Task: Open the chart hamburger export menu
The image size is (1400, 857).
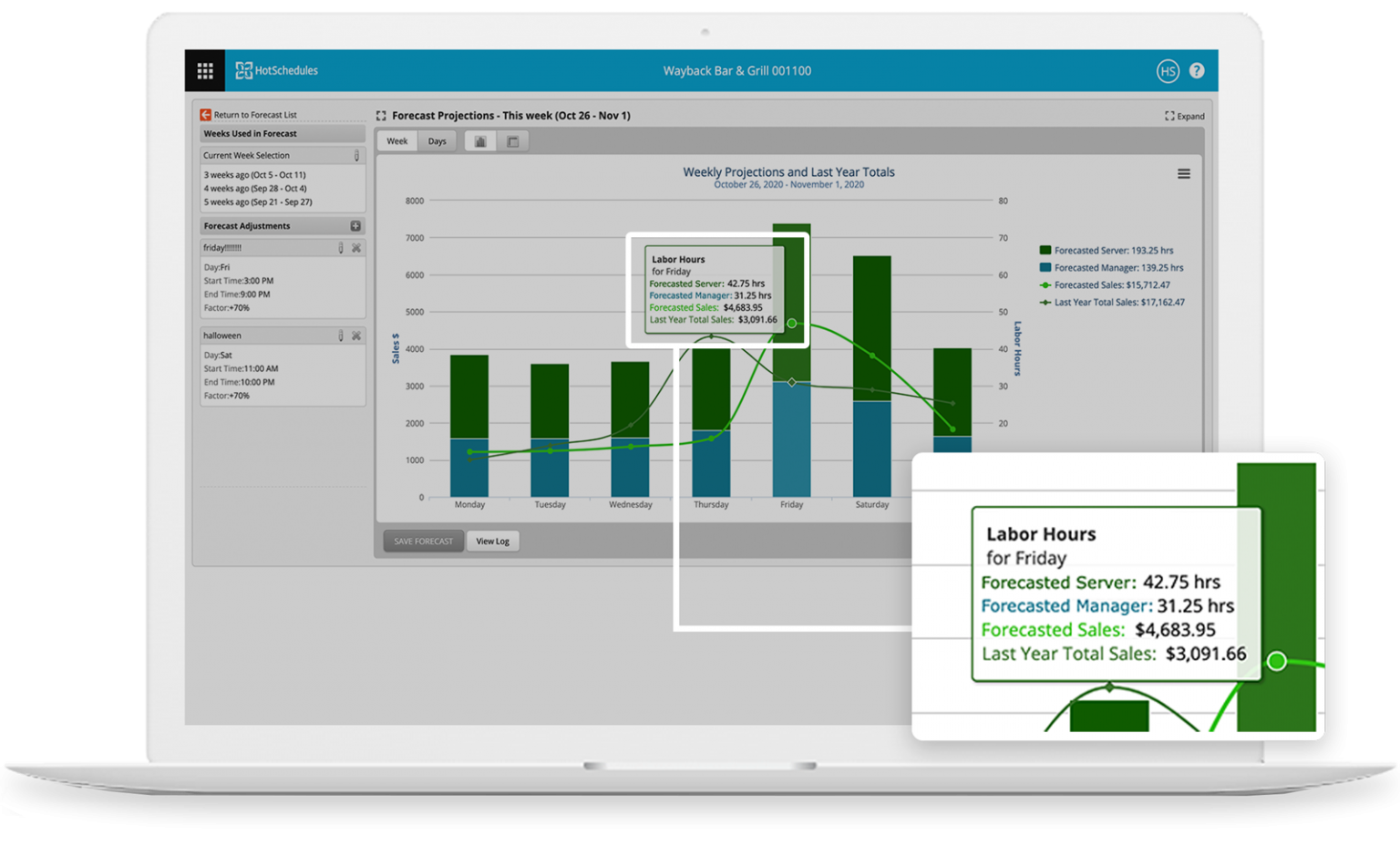Action: 1184,173
